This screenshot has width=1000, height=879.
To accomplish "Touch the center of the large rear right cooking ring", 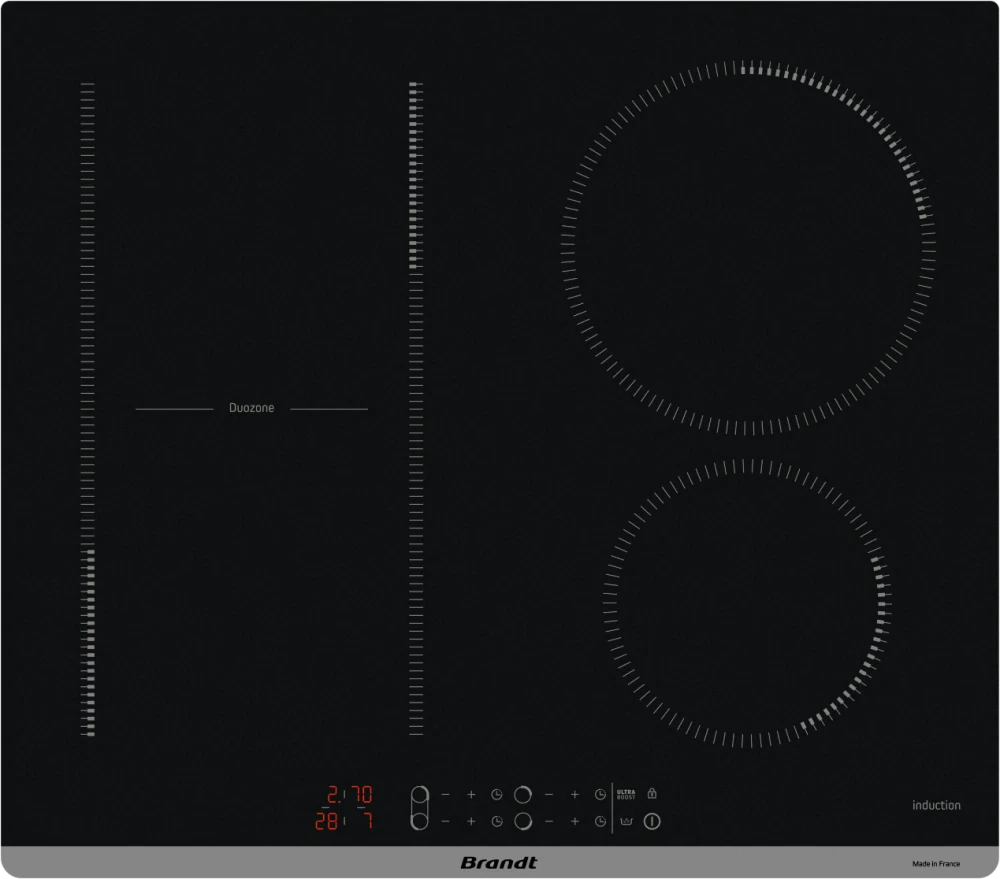I will pos(747,248).
